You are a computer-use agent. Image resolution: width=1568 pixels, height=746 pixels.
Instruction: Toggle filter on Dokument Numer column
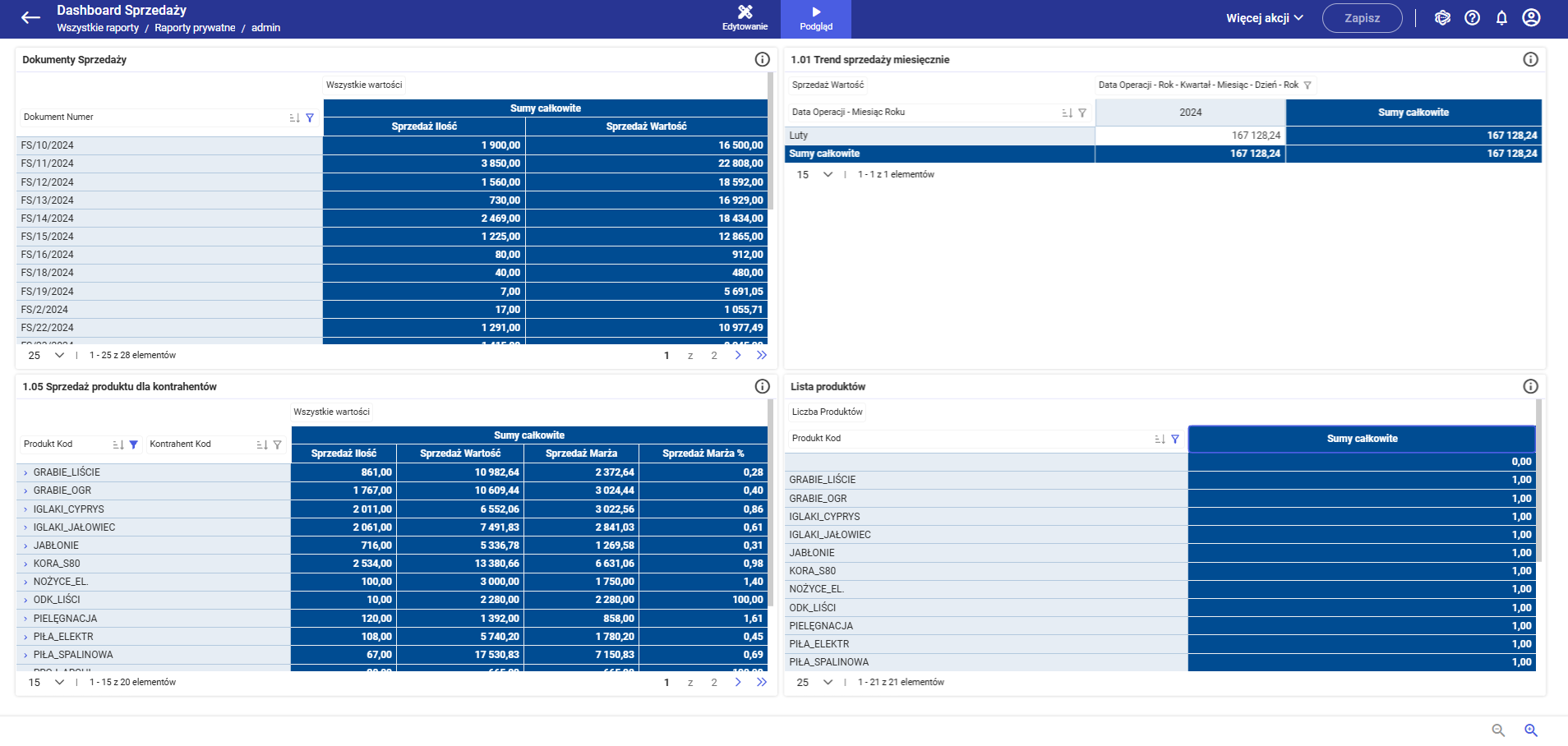pyautogui.click(x=310, y=118)
